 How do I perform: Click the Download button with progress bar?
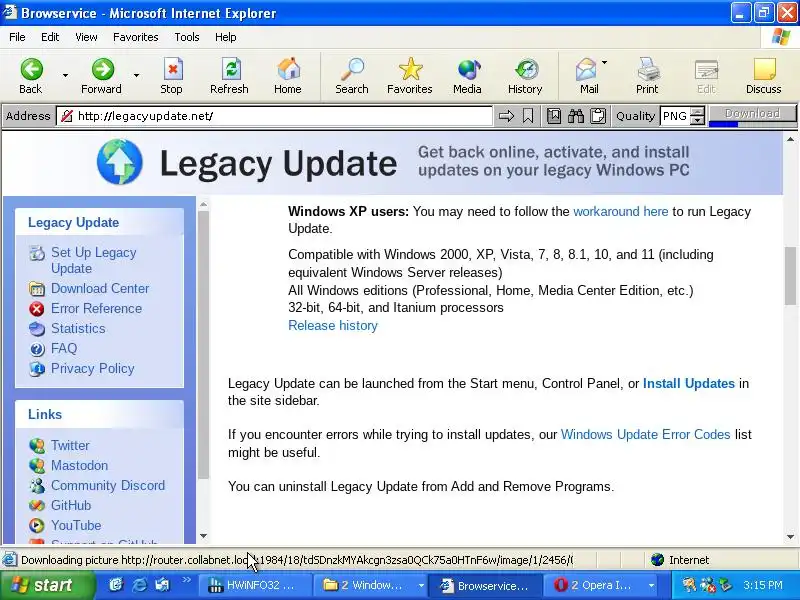click(x=753, y=115)
